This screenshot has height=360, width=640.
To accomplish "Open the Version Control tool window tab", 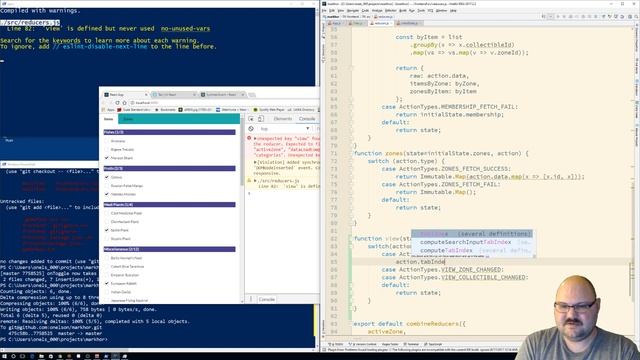I will tap(363, 344).
